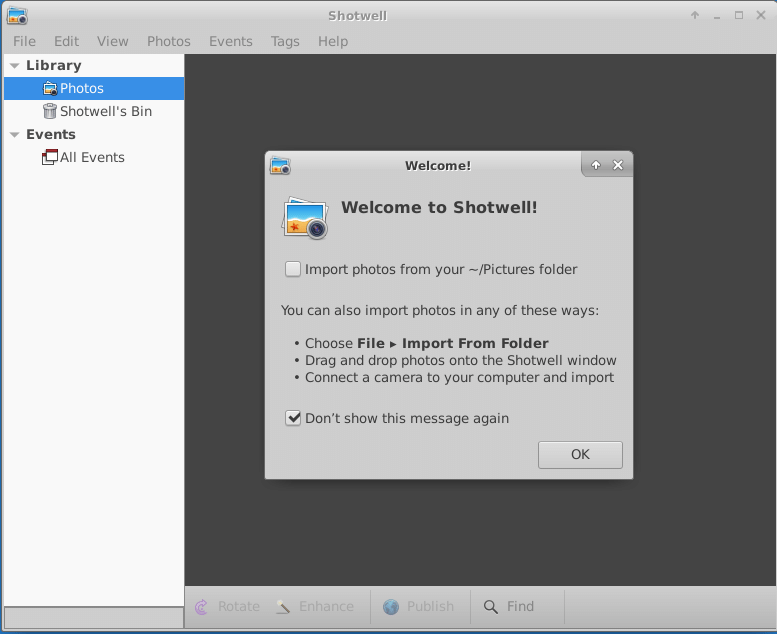Viewport: 777px width, 634px height.
Task: Enable Import photos from ~/Pictures folder
Action: [x=293, y=269]
